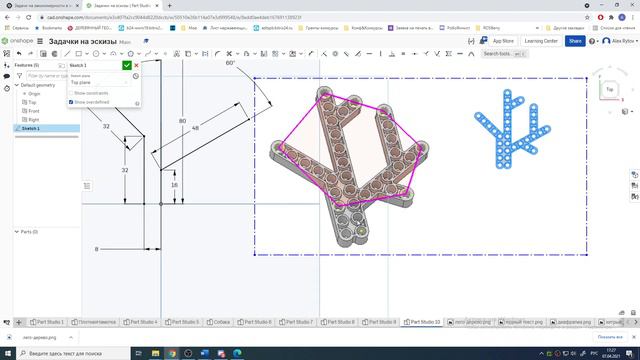
Task: Open the Learning Center
Action: pos(541,41)
